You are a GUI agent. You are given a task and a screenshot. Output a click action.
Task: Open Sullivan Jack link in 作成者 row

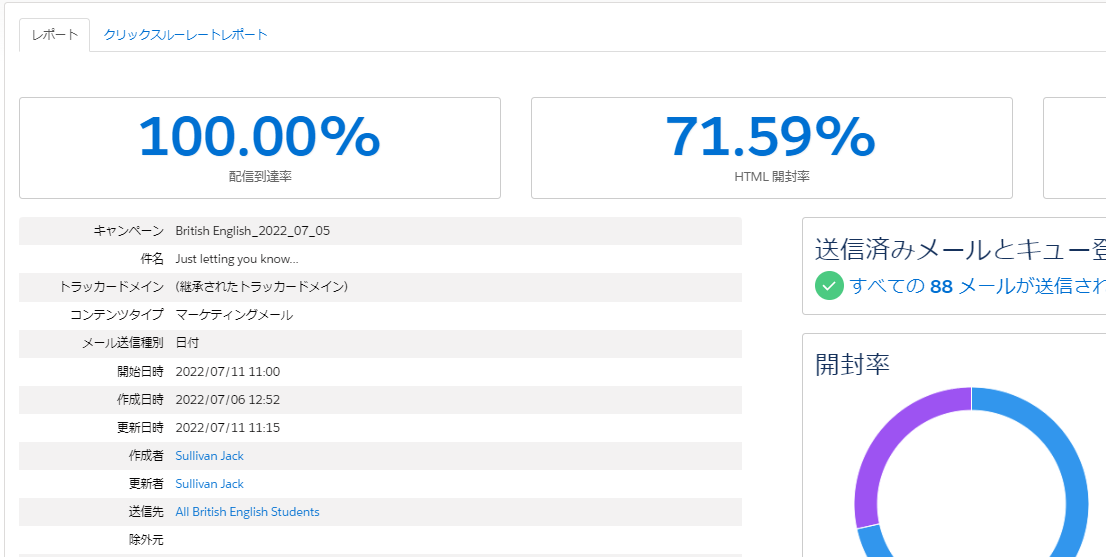click(x=209, y=456)
